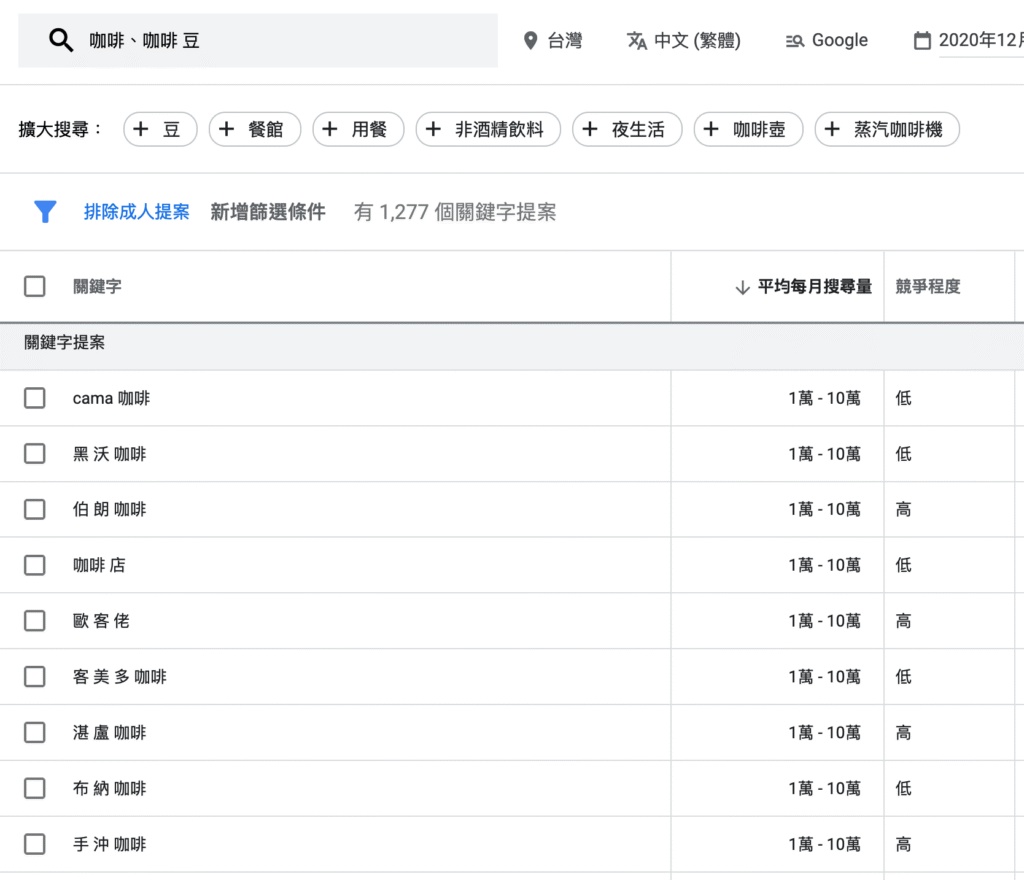
Task: Check the 客 美 多 咖啡 row checkbox
Action: pos(35,676)
